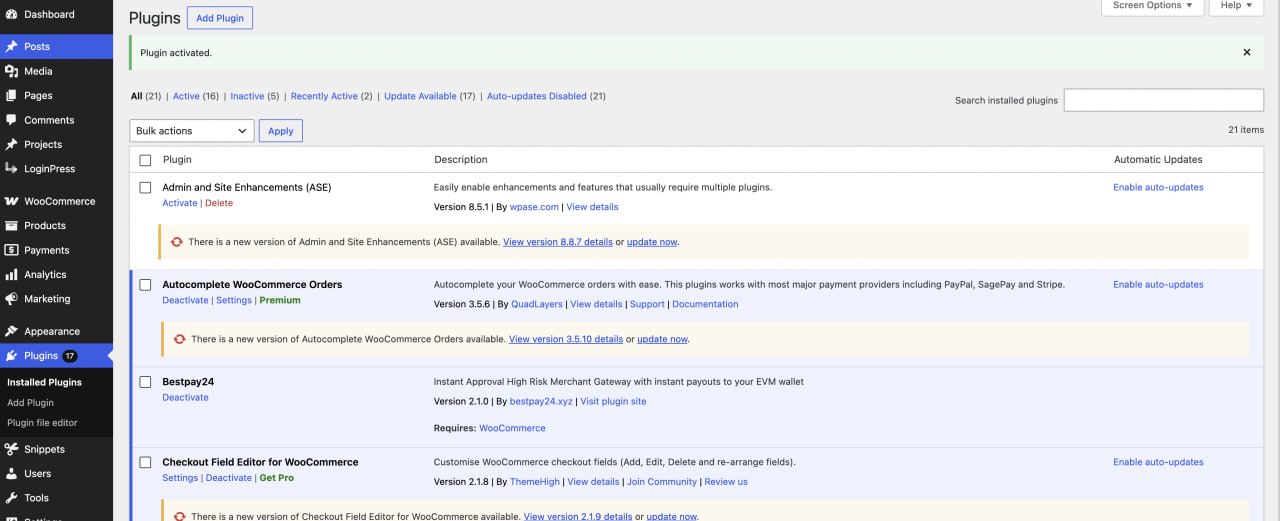Image resolution: width=1280 pixels, height=521 pixels.
Task: Click the Media icon in sidebar
Action: coord(11,71)
